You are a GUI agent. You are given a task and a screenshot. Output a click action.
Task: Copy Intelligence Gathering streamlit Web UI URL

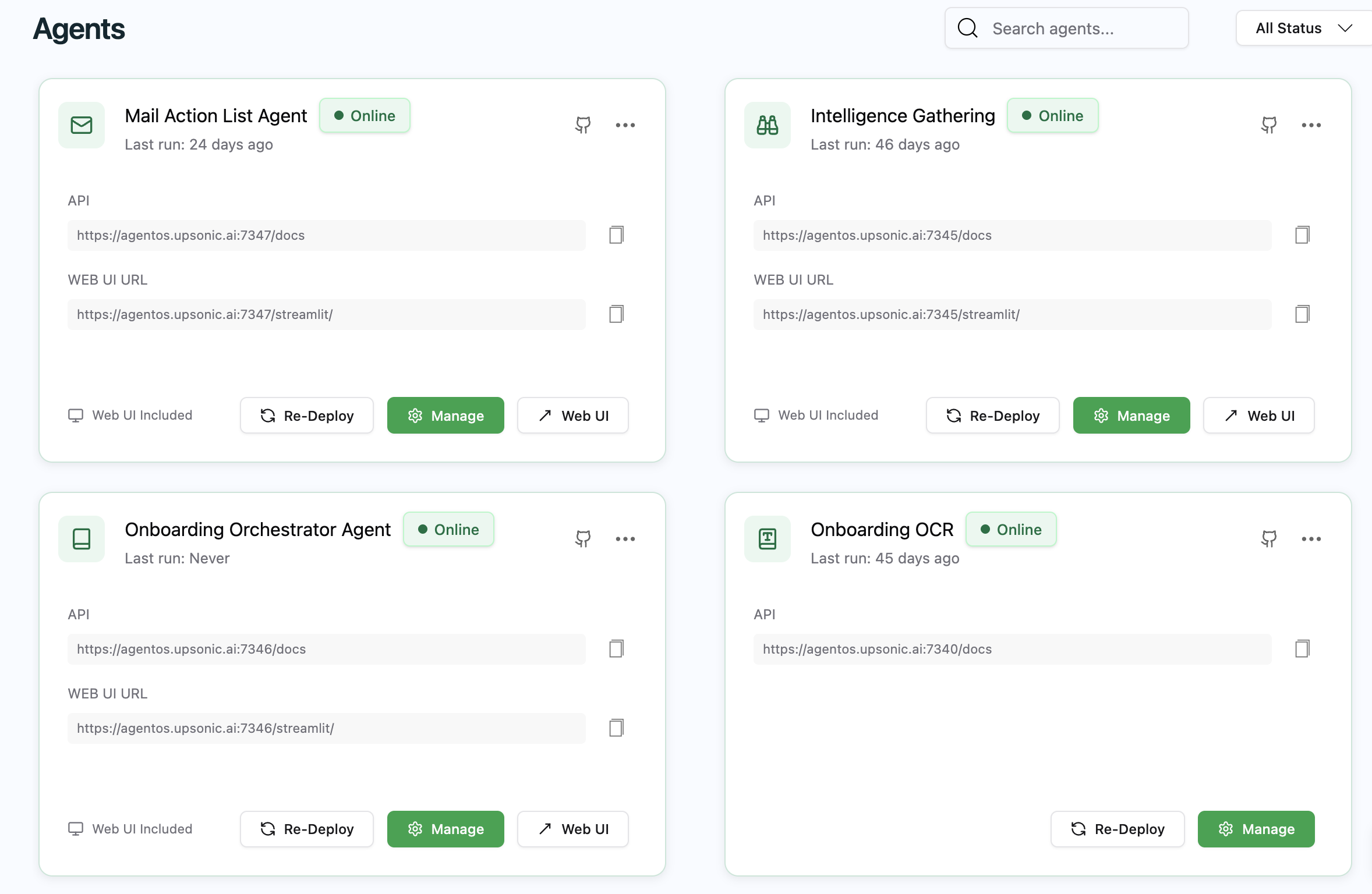pyautogui.click(x=1302, y=314)
